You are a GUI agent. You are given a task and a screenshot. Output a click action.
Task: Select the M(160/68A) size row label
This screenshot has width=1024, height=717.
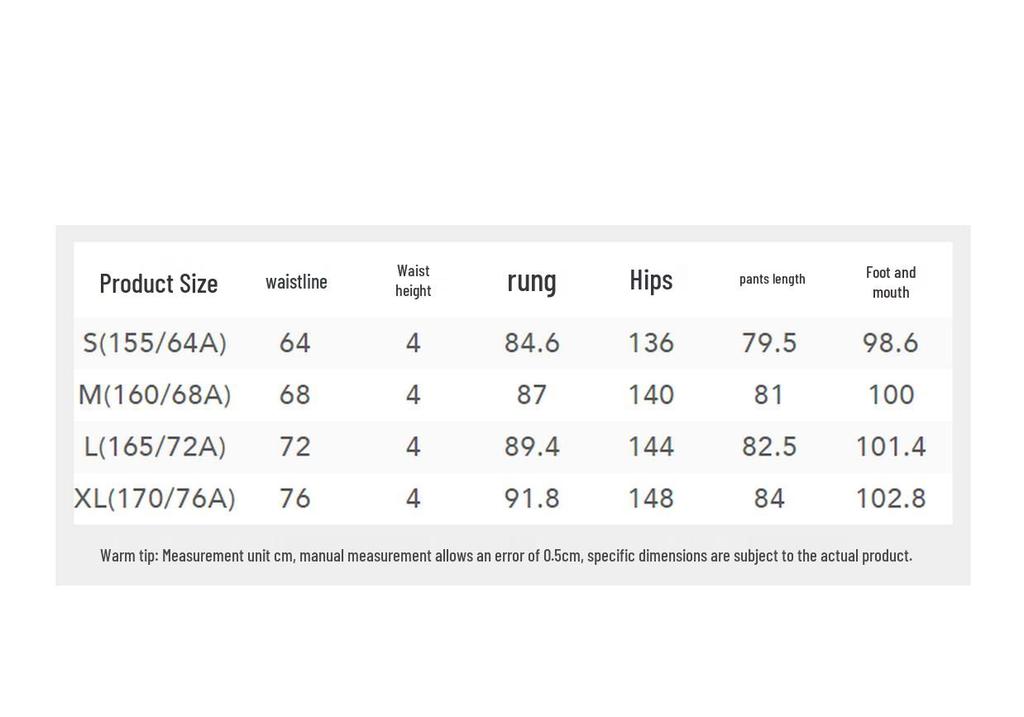click(155, 394)
